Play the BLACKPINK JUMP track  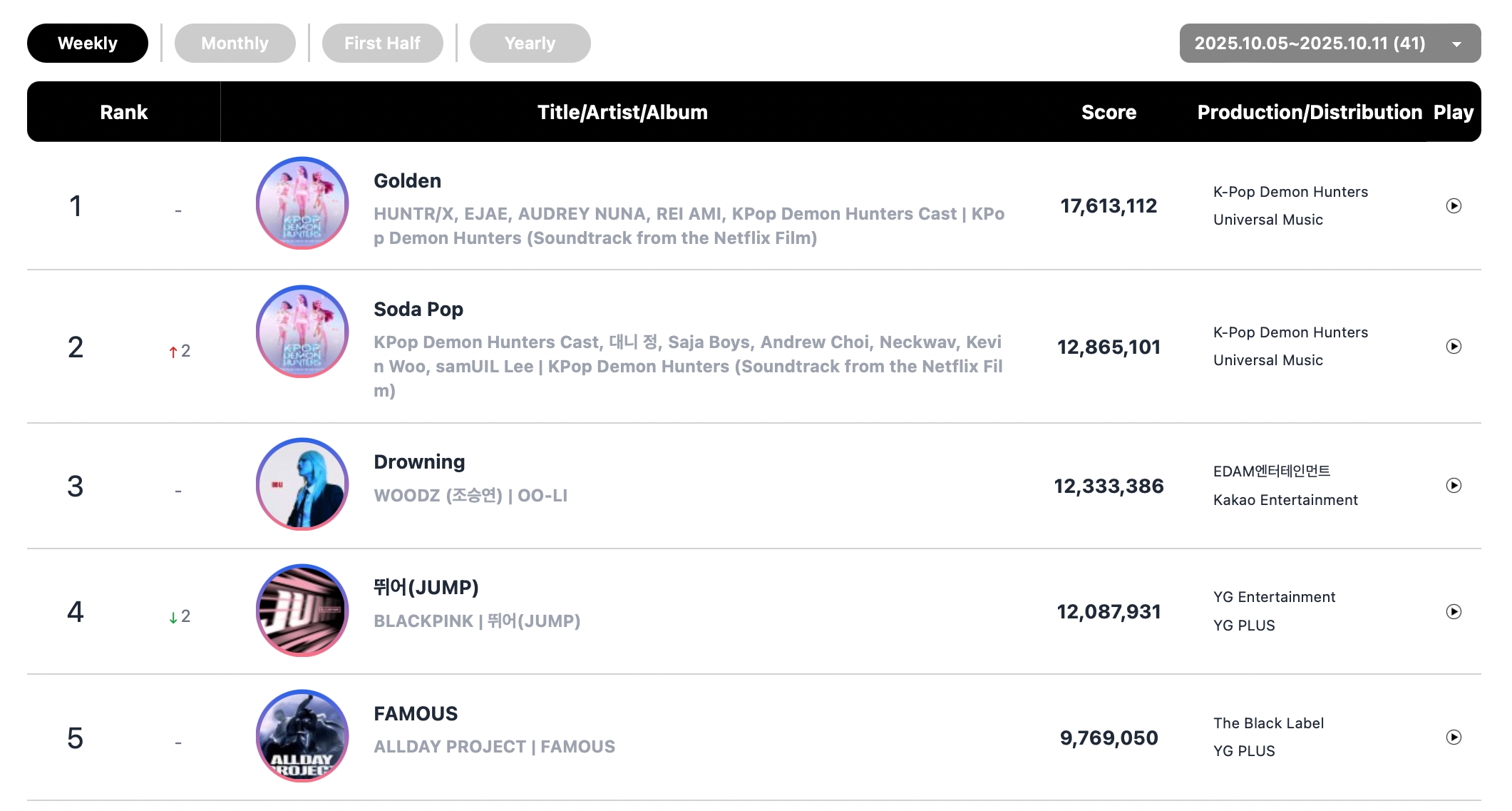[1454, 612]
